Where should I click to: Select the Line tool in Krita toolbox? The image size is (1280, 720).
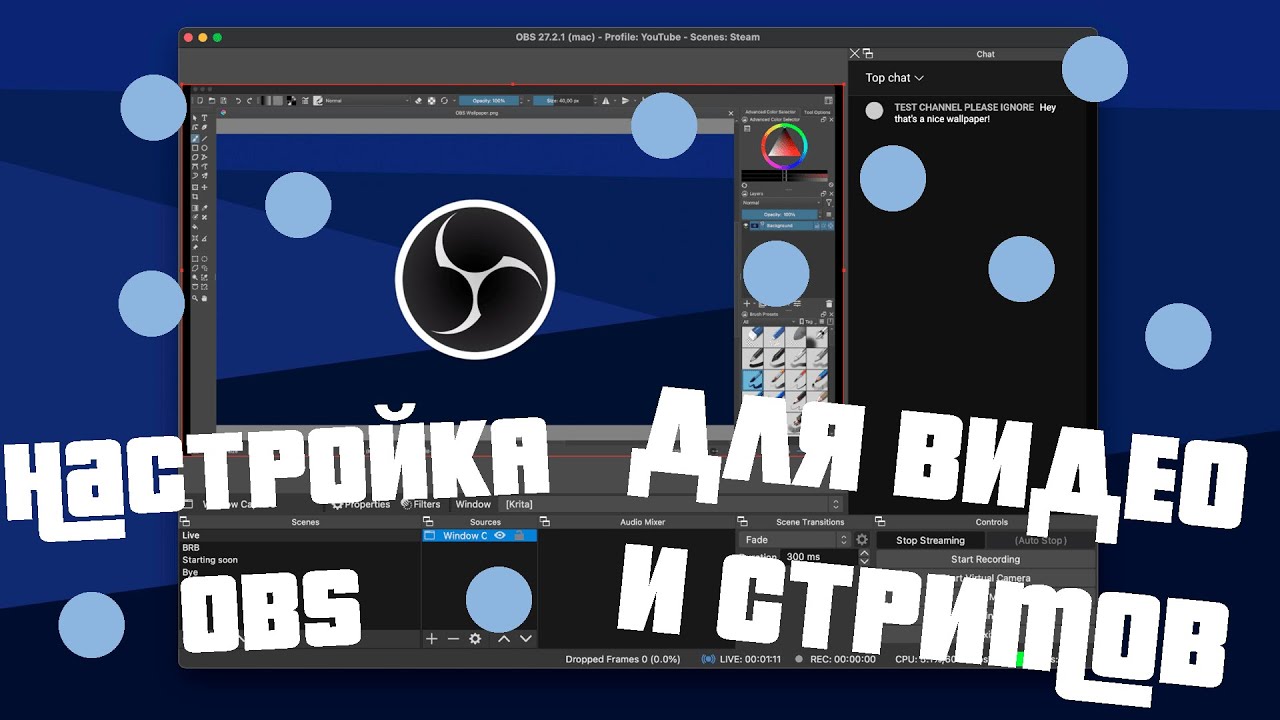(x=204, y=138)
